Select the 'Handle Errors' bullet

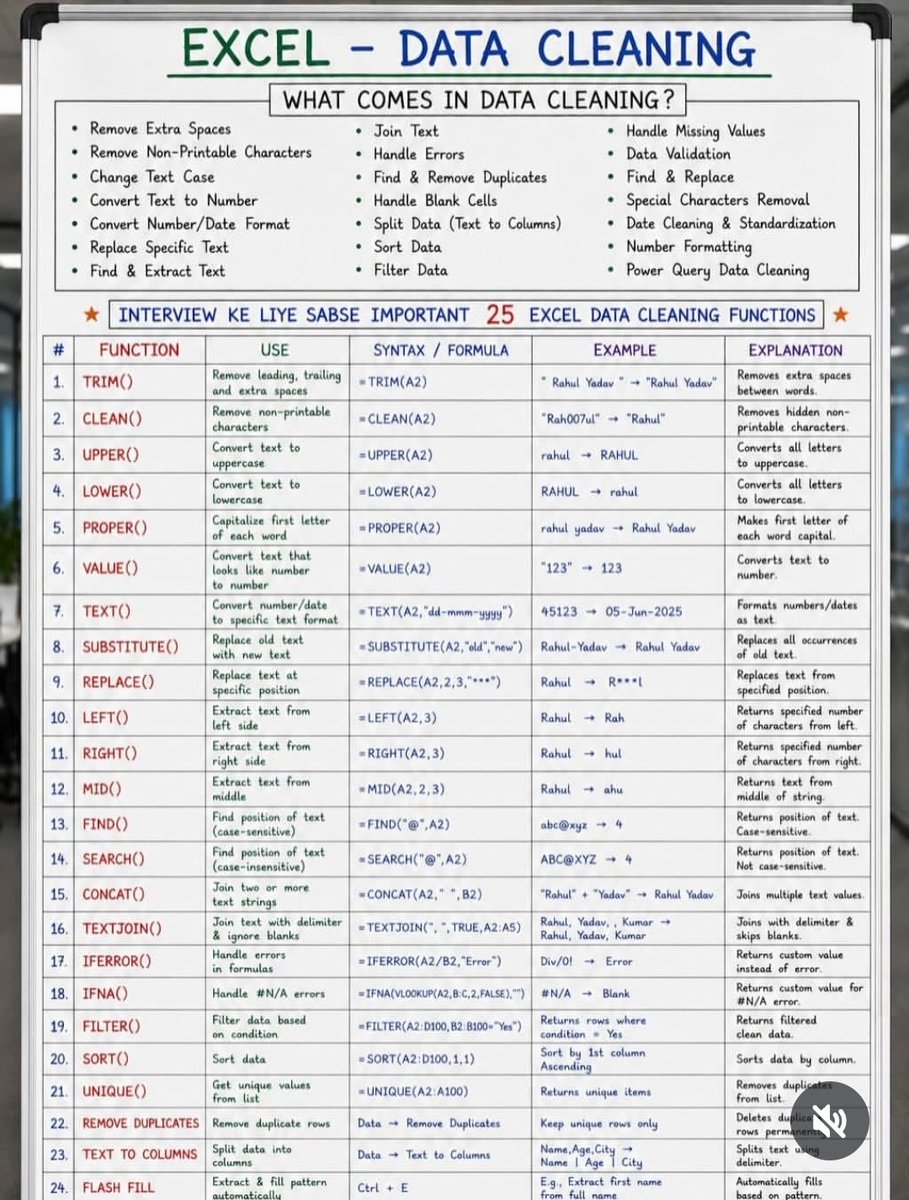(x=419, y=154)
